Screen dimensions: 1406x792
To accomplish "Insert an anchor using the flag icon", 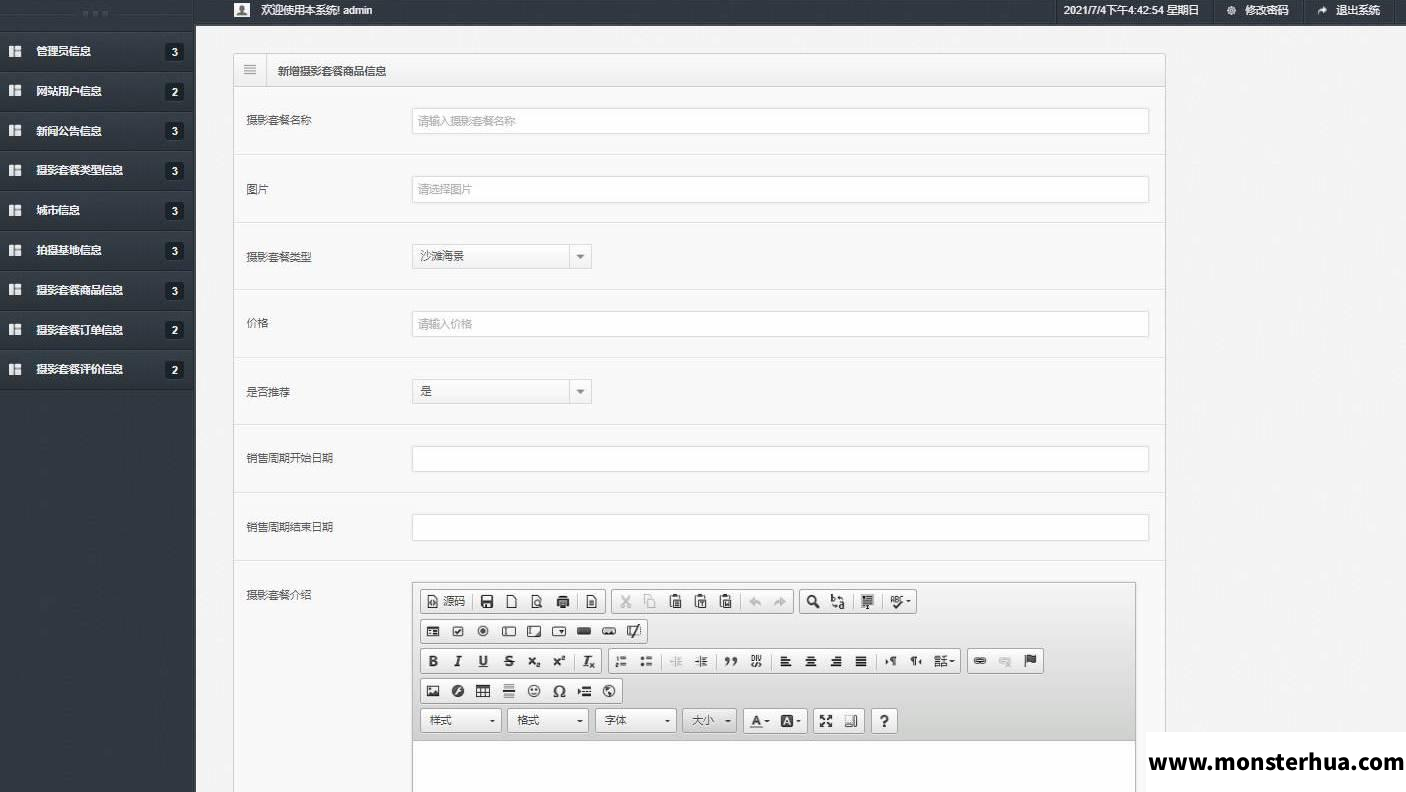I will tap(1030, 661).
